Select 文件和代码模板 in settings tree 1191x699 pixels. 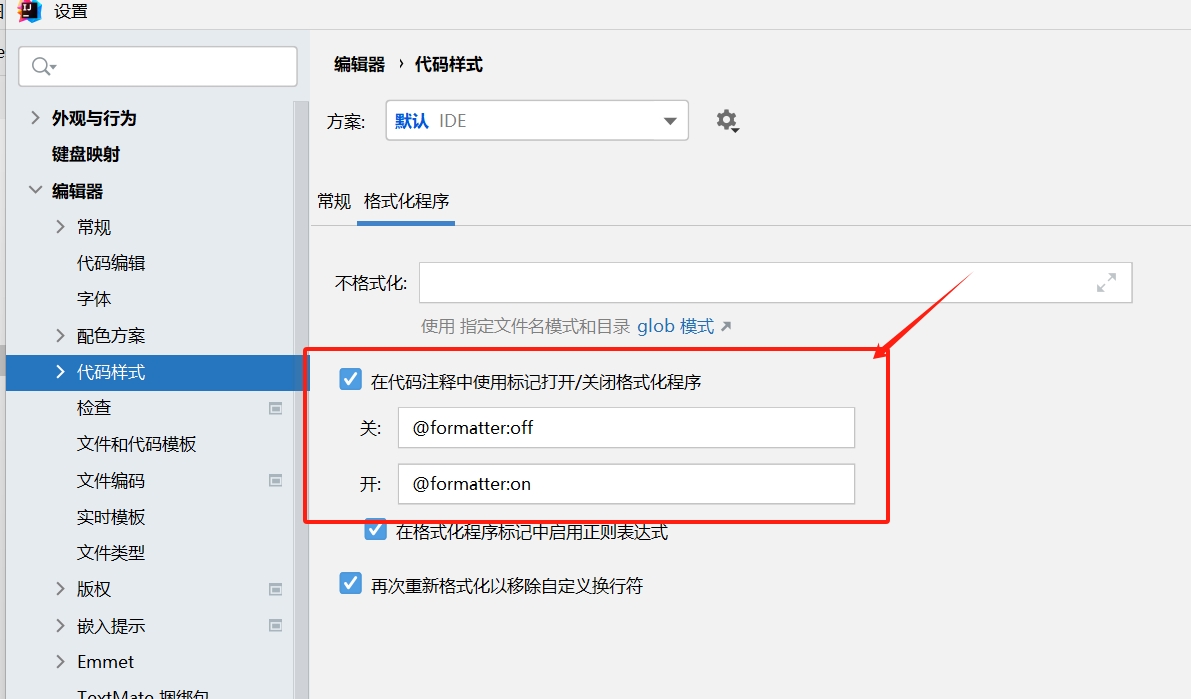pyautogui.click(x=137, y=444)
